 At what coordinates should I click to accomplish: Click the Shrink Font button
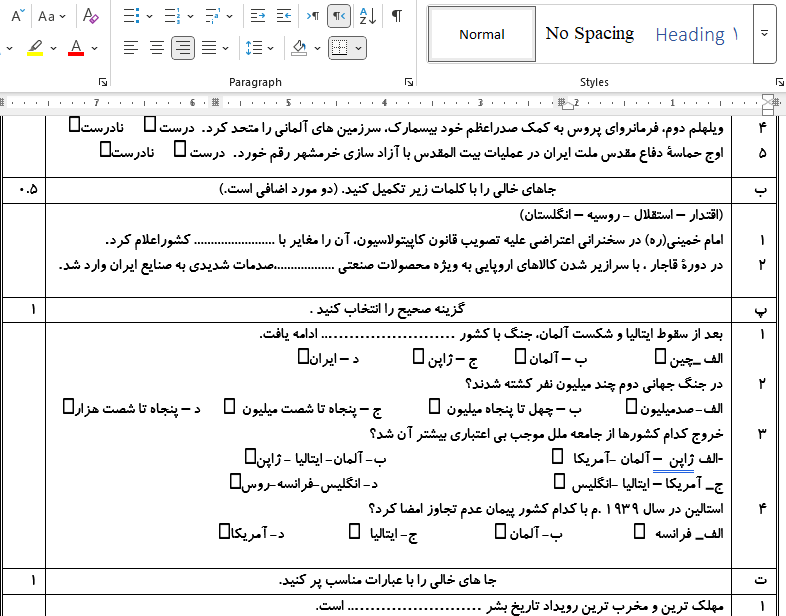tap(17, 16)
